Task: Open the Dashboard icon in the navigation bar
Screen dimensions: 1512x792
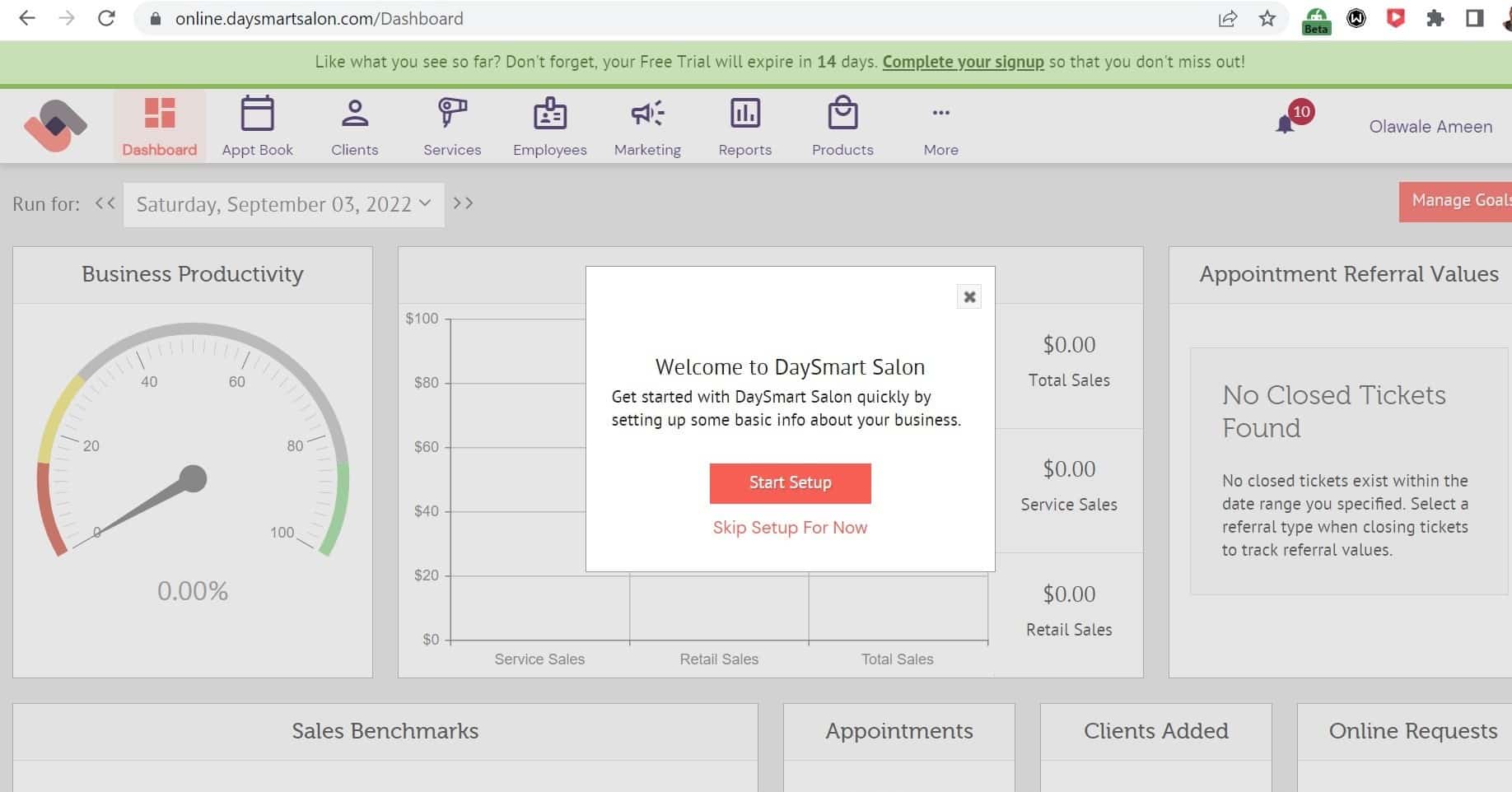Action: click(x=160, y=113)
